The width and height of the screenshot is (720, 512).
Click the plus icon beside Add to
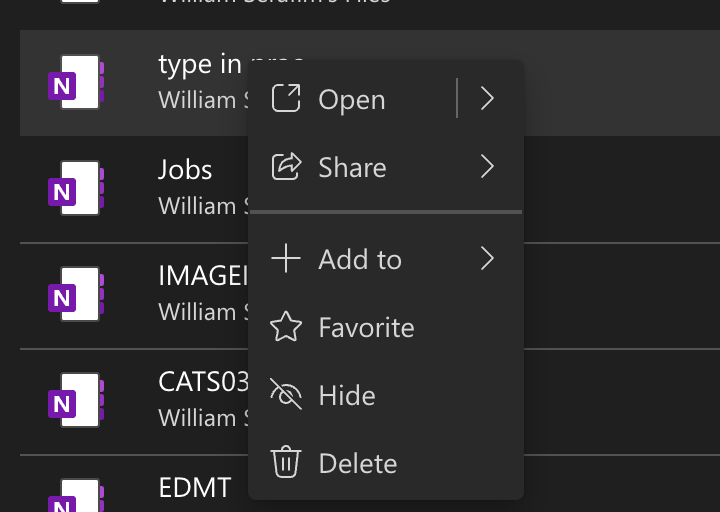coord(286,259)
